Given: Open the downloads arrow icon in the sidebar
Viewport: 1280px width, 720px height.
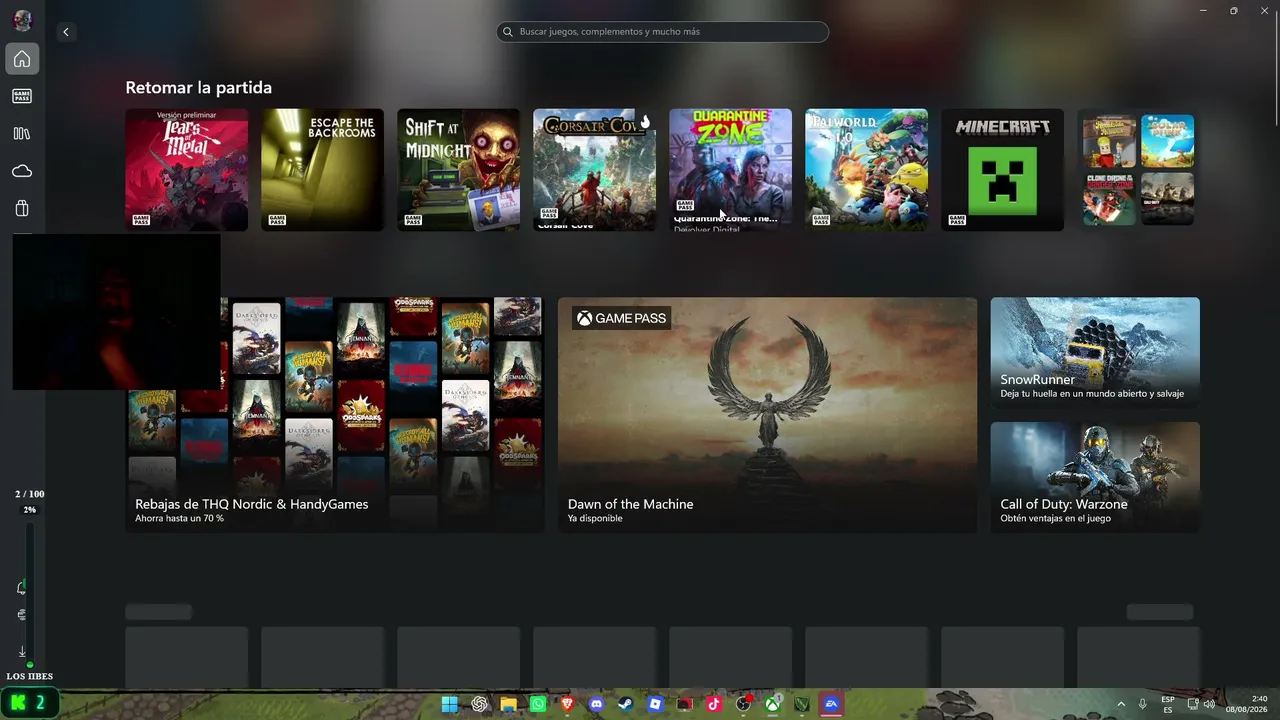Looking at the screenshot, I should (x=22, y=652).
